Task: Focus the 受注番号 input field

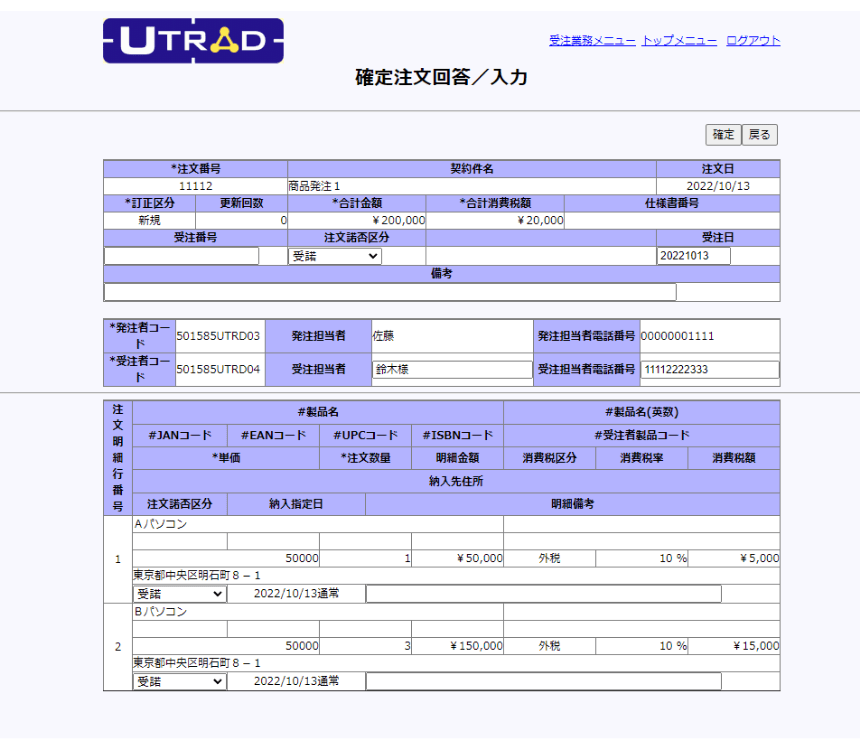Action: [x=181, y=256]
